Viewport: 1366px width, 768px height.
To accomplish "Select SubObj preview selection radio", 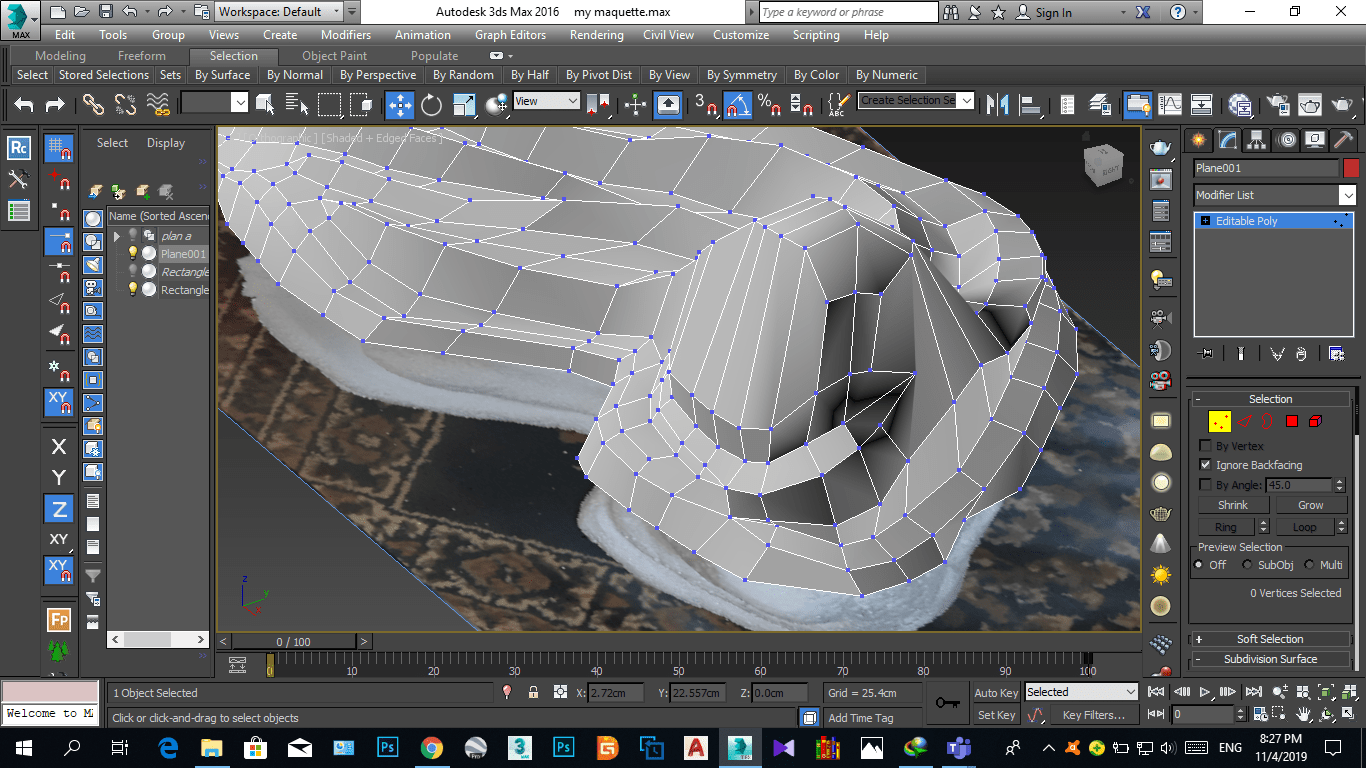I will pyautogui.click(x=1247, y=565).
